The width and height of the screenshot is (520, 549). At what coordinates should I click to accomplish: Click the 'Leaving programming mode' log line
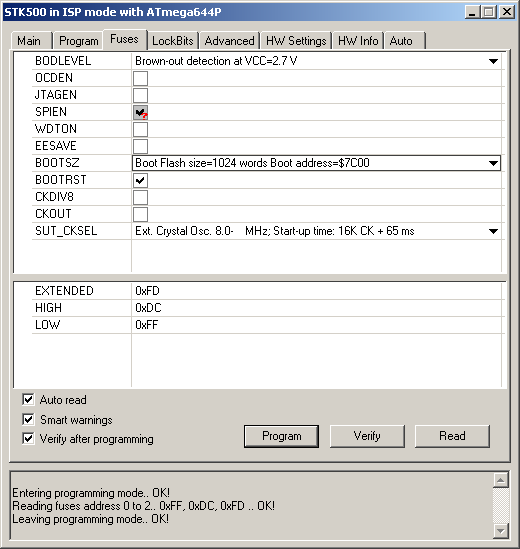90,519
